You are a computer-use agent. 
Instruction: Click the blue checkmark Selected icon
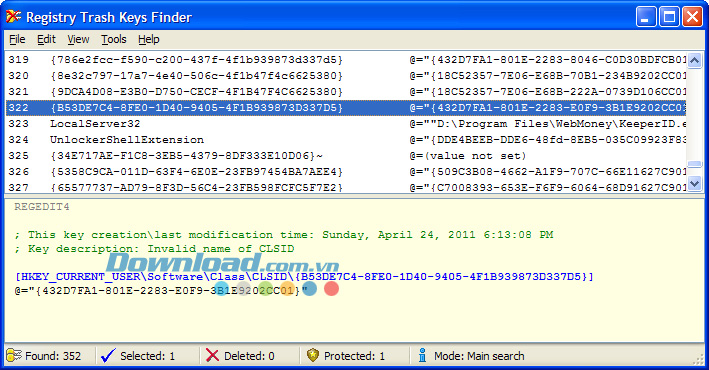tap(109, 356)
